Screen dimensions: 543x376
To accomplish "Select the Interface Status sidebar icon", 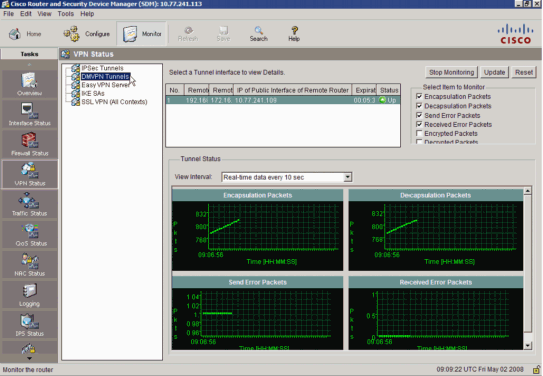I will [29, 114].
